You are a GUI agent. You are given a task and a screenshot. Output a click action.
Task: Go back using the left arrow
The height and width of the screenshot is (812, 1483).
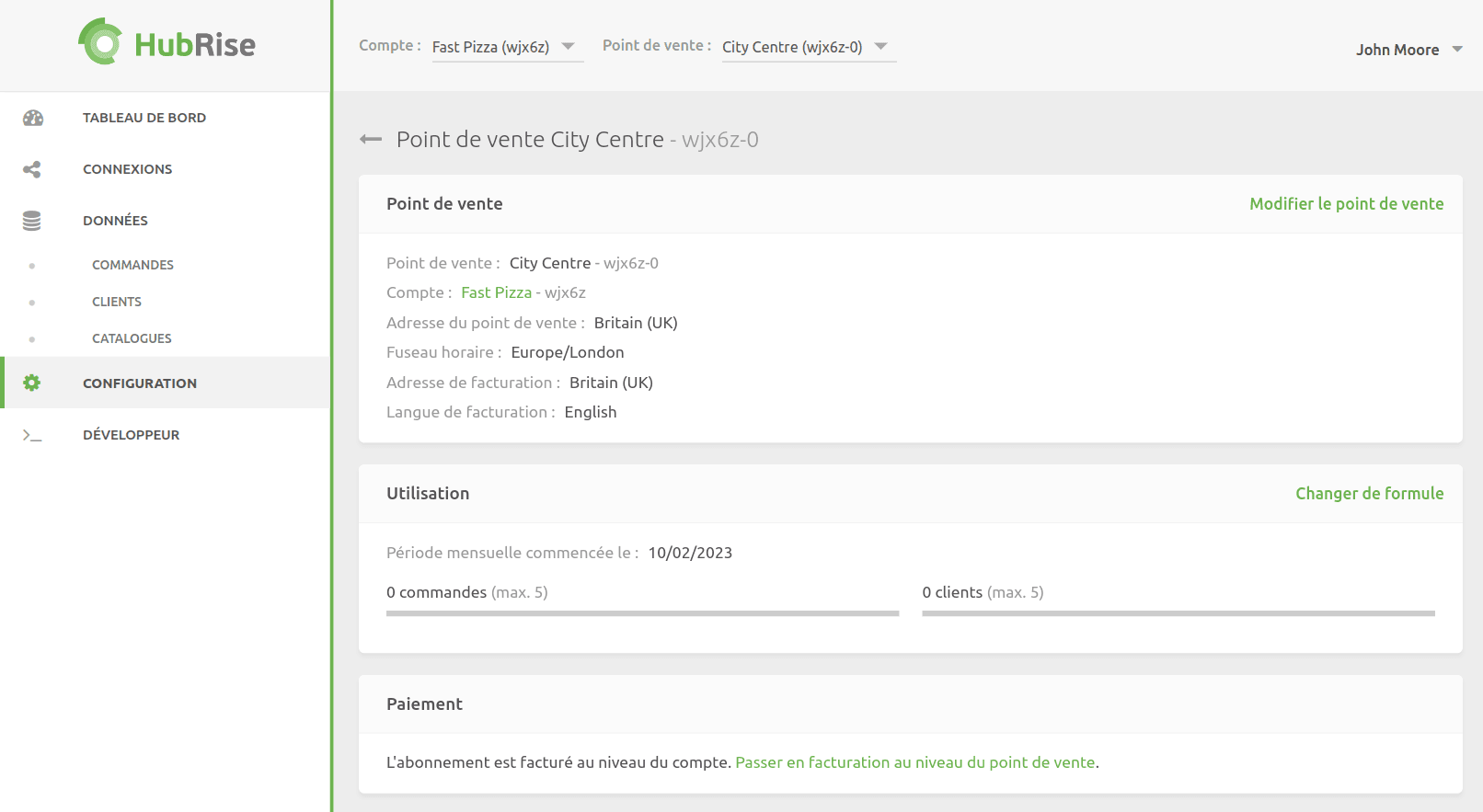pos(371,140)
